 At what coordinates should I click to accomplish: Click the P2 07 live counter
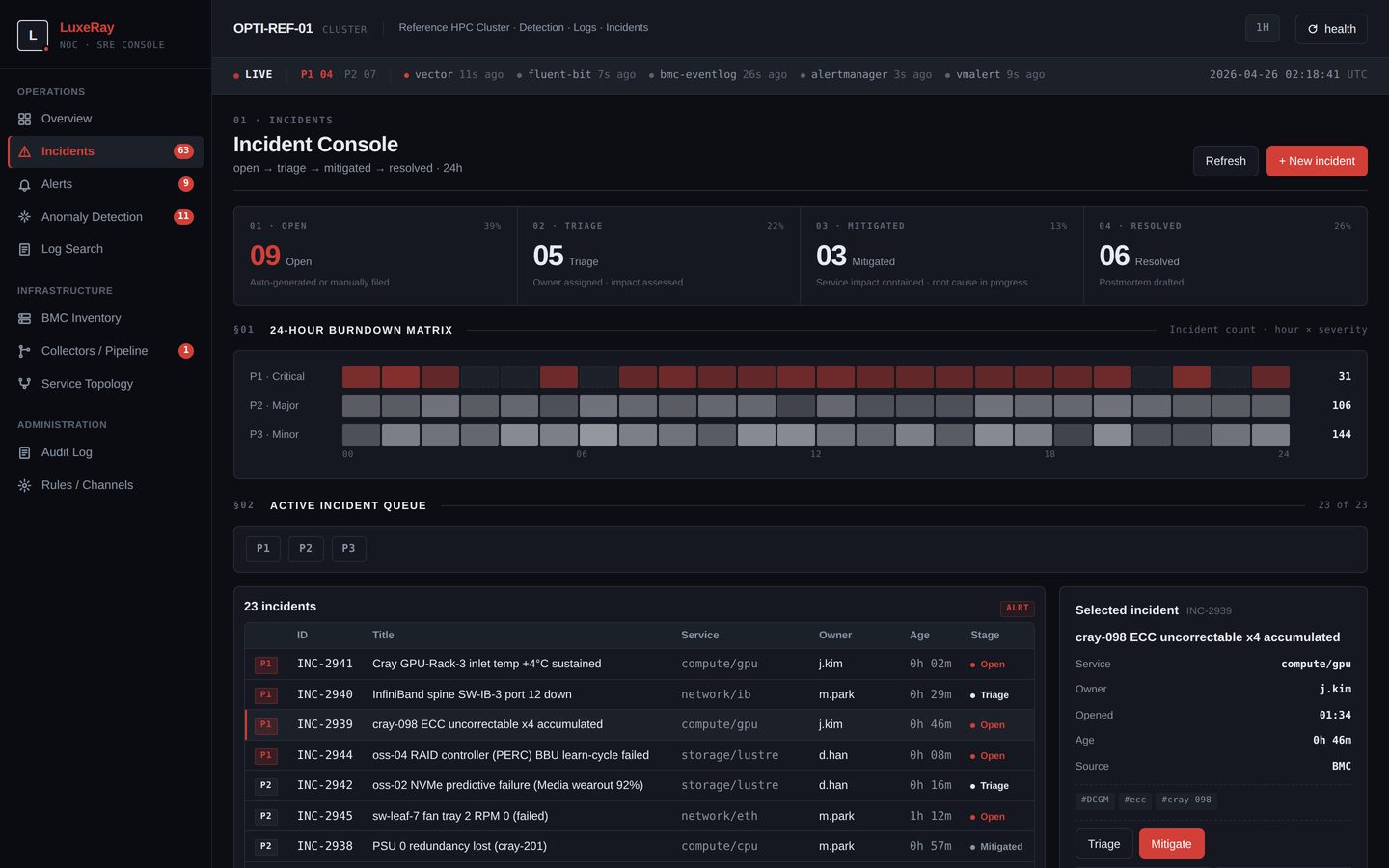360,75
